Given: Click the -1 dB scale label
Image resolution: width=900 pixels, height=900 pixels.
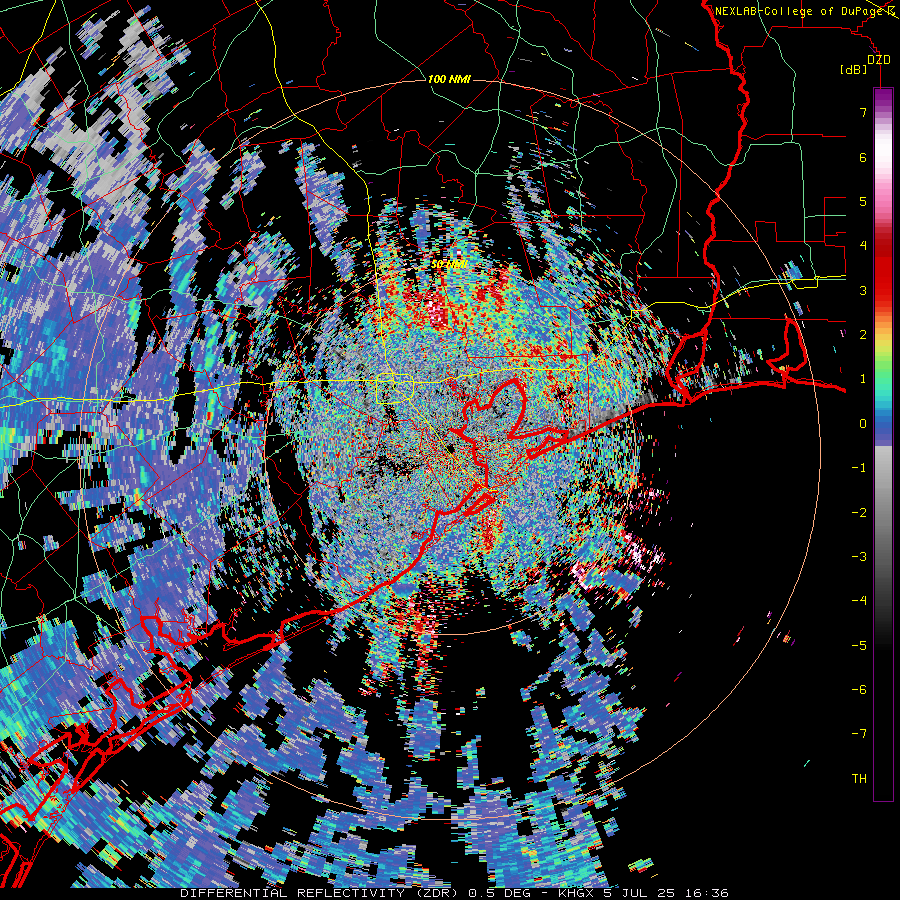Looking at the screenshot, I should click(x=859, y=468).
